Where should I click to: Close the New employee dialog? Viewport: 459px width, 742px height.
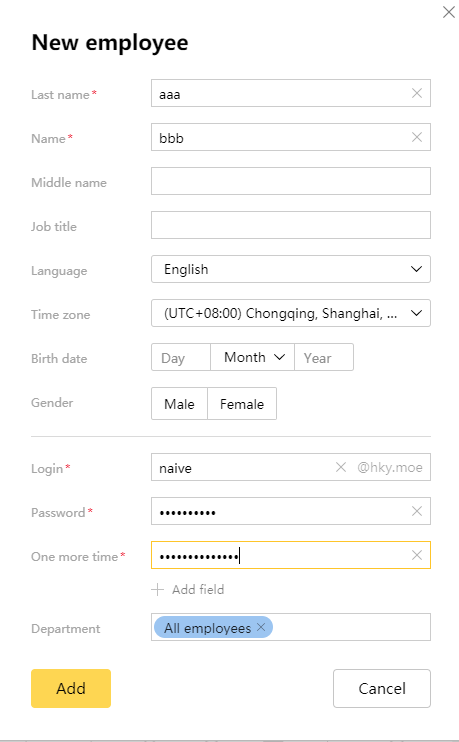click(449, 12)
